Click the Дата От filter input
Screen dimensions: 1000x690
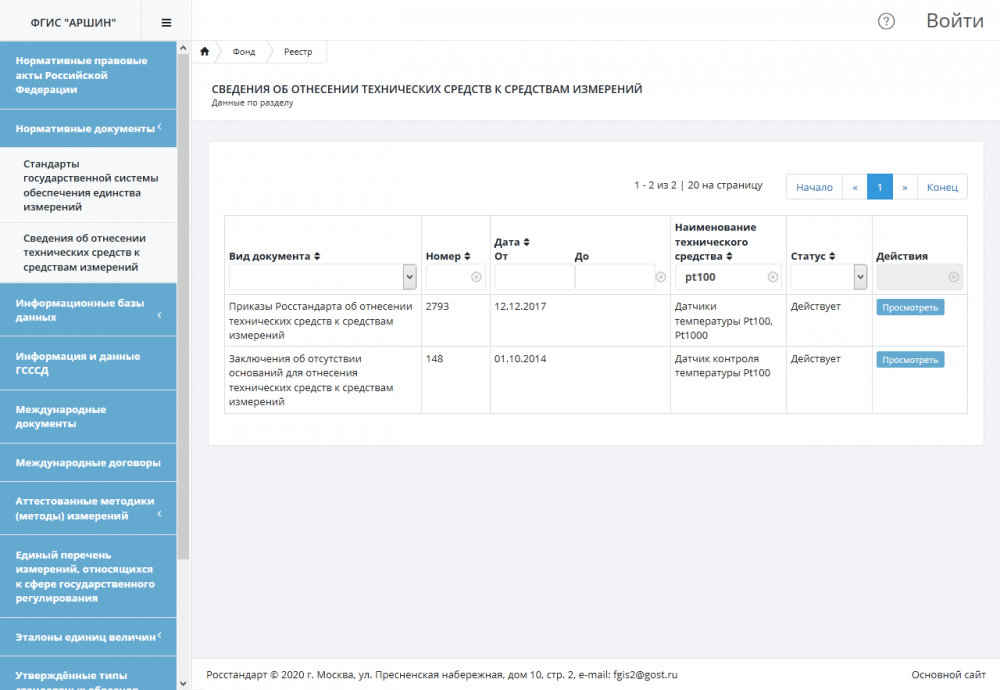pos(534,277)
